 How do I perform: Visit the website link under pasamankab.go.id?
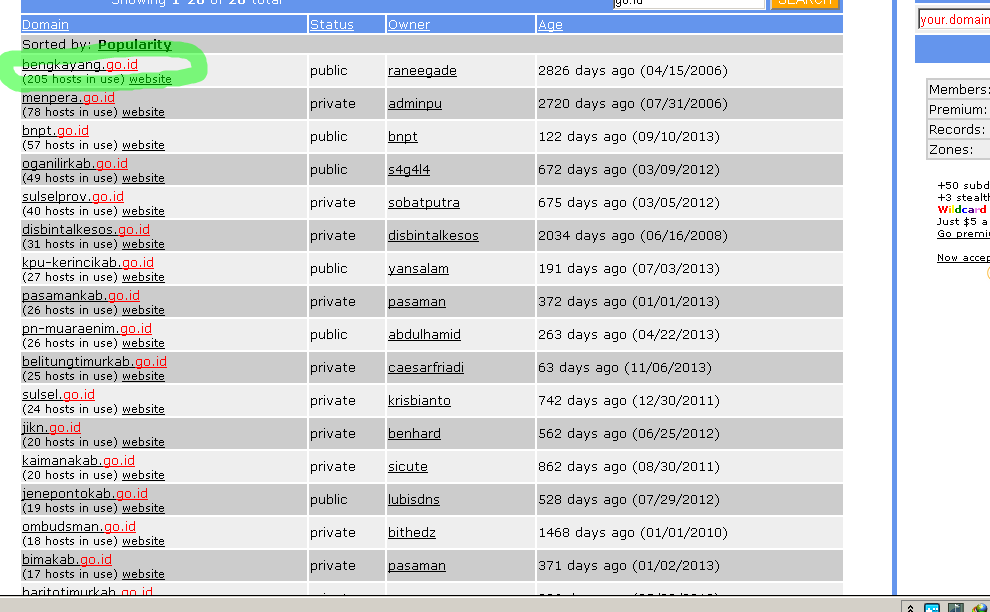143,309
